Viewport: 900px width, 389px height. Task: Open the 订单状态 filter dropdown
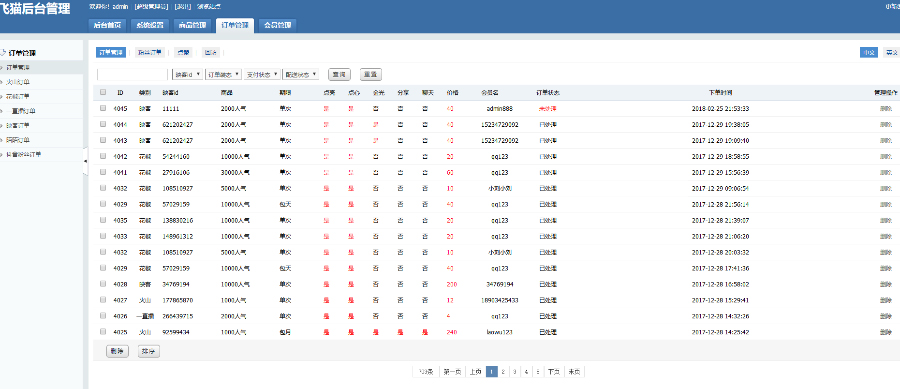tap(223, 75)
